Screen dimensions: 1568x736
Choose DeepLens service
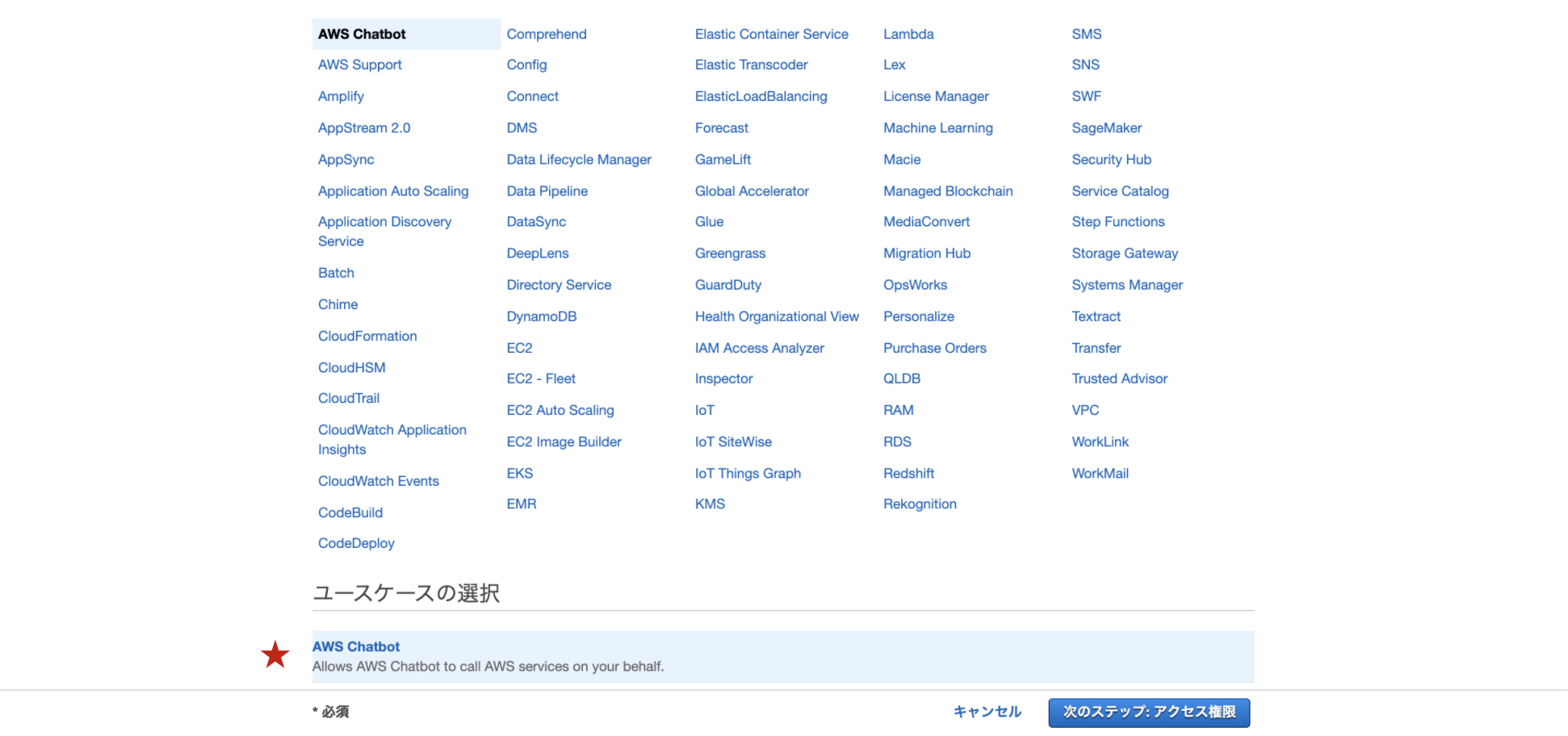pos(538,253)
